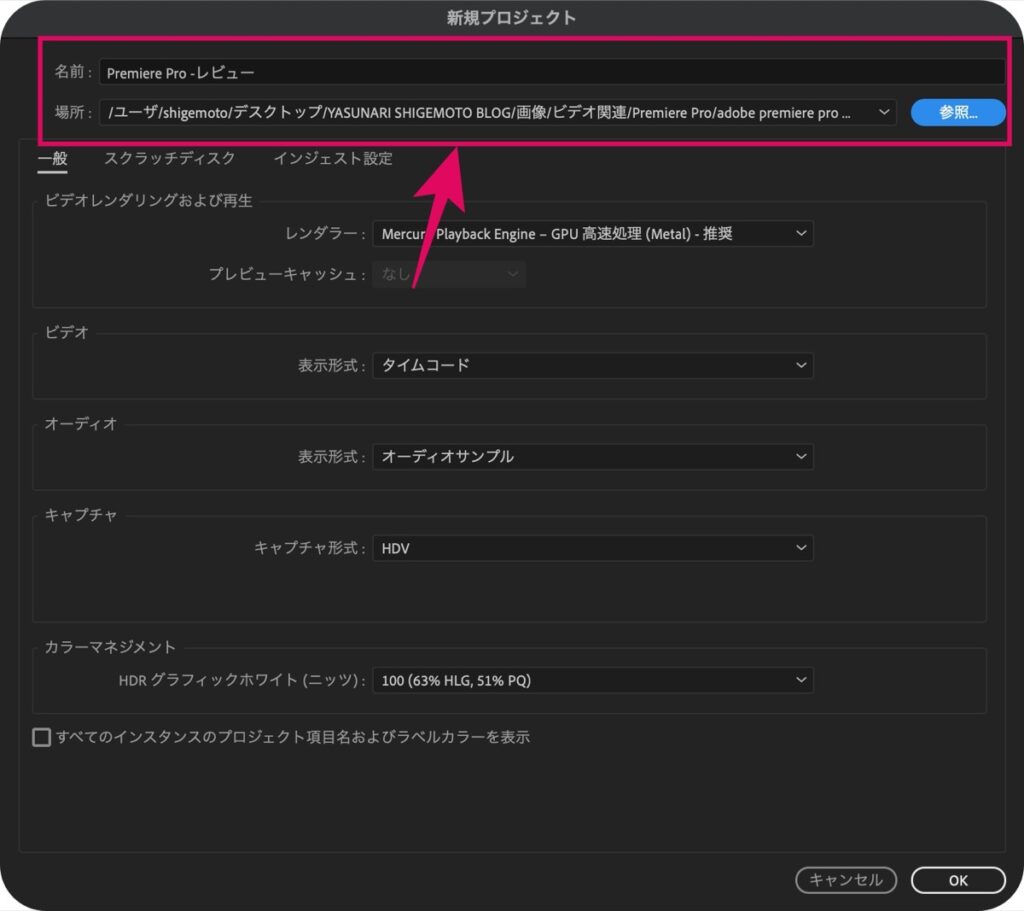Open the オーディオ 表示形式 オーディオサンプル dropdown
The height and width of the screenshot is (911, 1024).
tap(593, 457)
